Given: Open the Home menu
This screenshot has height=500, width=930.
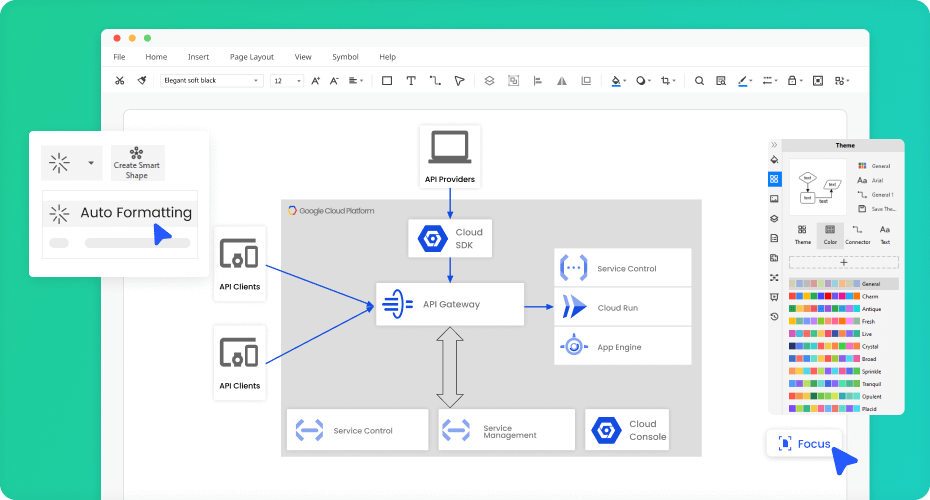Looking at the screenshot, I should click(156, 57).
